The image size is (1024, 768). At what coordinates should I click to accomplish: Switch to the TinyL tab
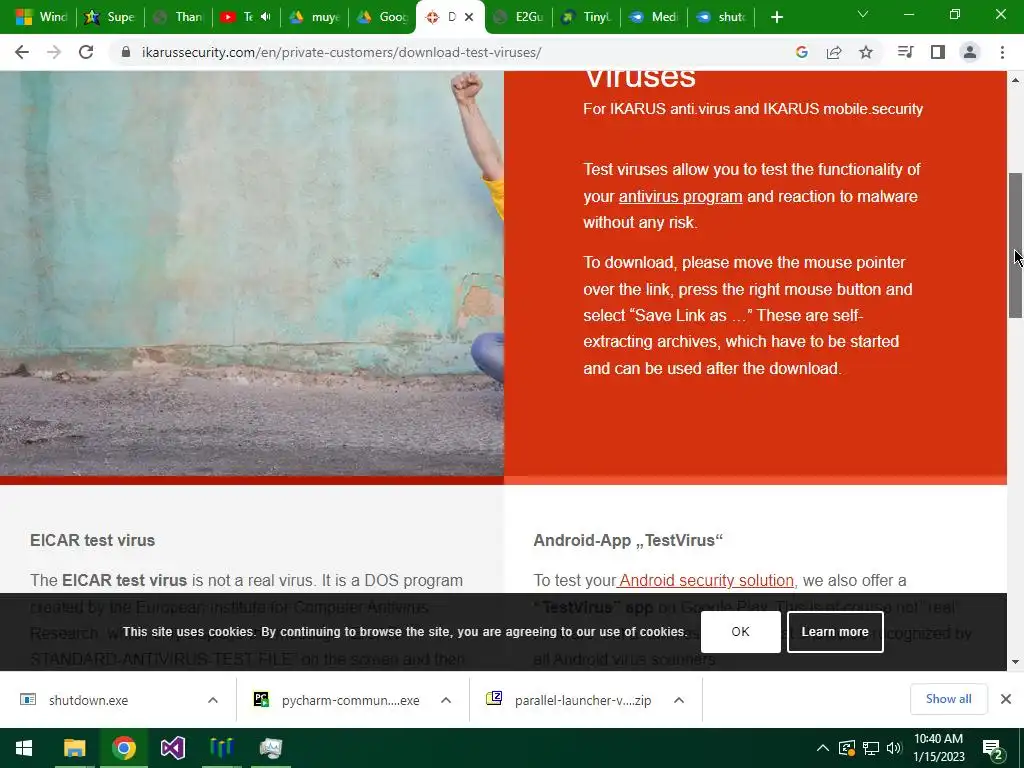click(586, 17)
